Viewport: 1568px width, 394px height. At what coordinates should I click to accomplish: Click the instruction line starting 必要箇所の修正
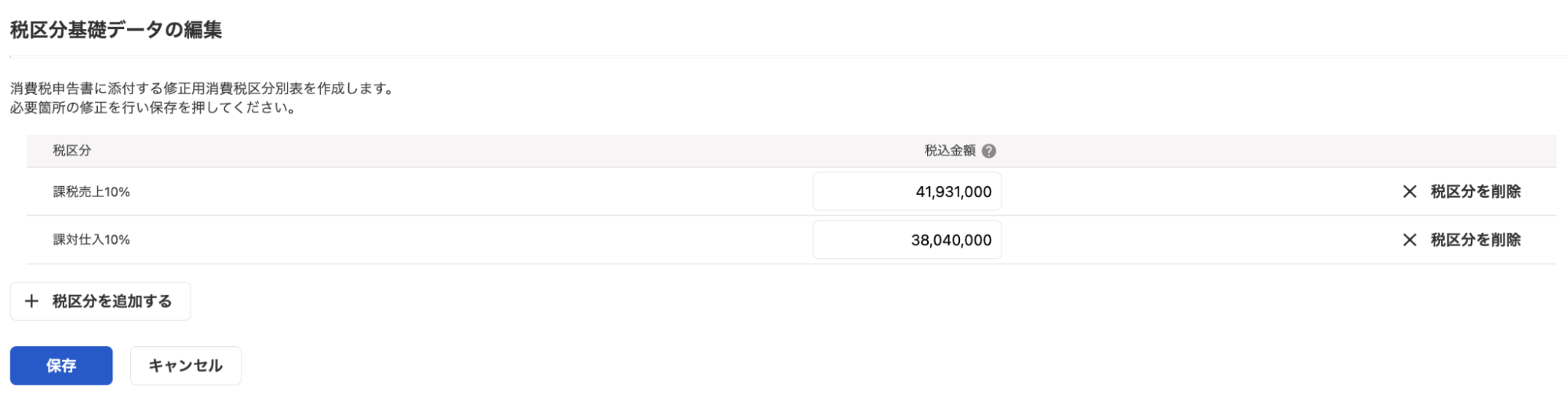point(155,108)
